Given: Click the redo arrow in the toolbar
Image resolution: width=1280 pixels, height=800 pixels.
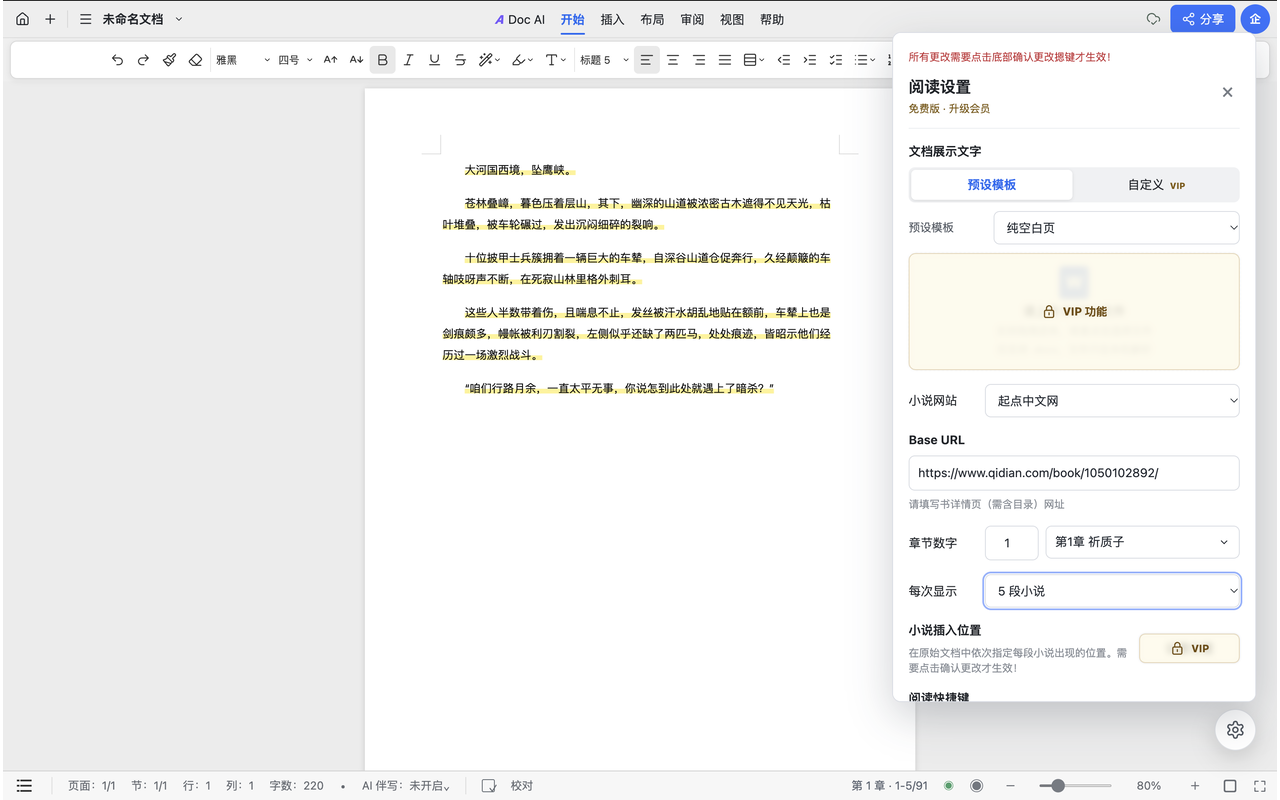Looking at the screenshot, I should click(x=143, y=60).
